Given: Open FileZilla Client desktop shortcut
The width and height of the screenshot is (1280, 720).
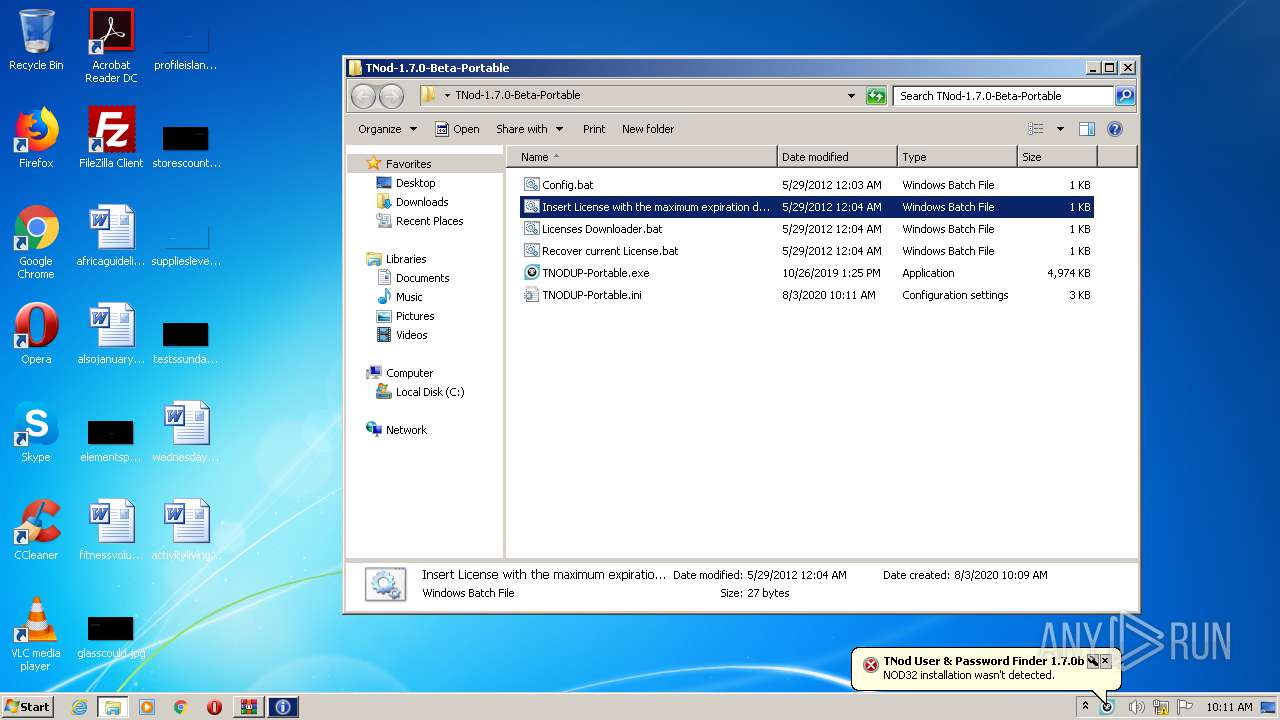Looking at the screenshot, I should (x=111, y=138).
